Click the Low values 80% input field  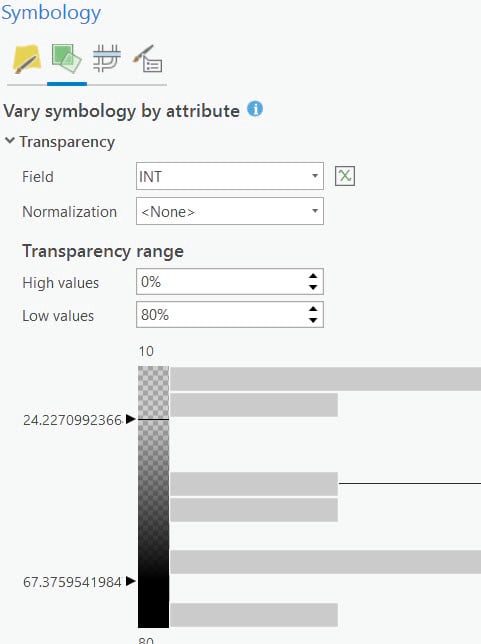221,315
